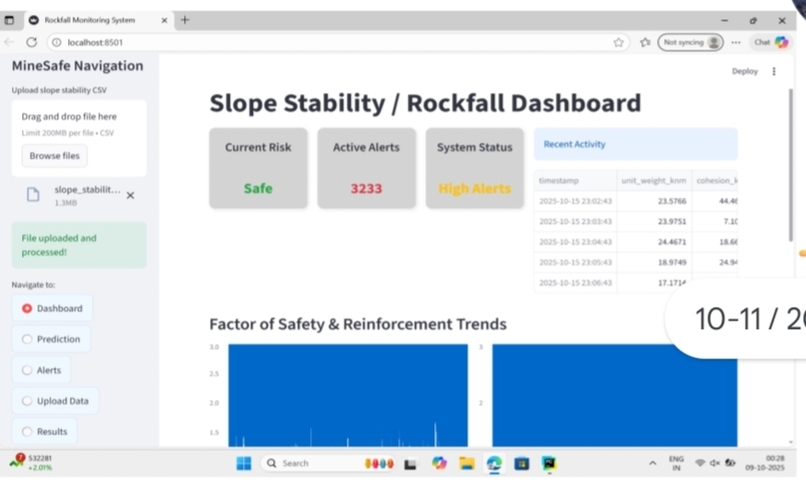Click the Deploy button
The image size is (806, 489).
[x=745, y=71]
